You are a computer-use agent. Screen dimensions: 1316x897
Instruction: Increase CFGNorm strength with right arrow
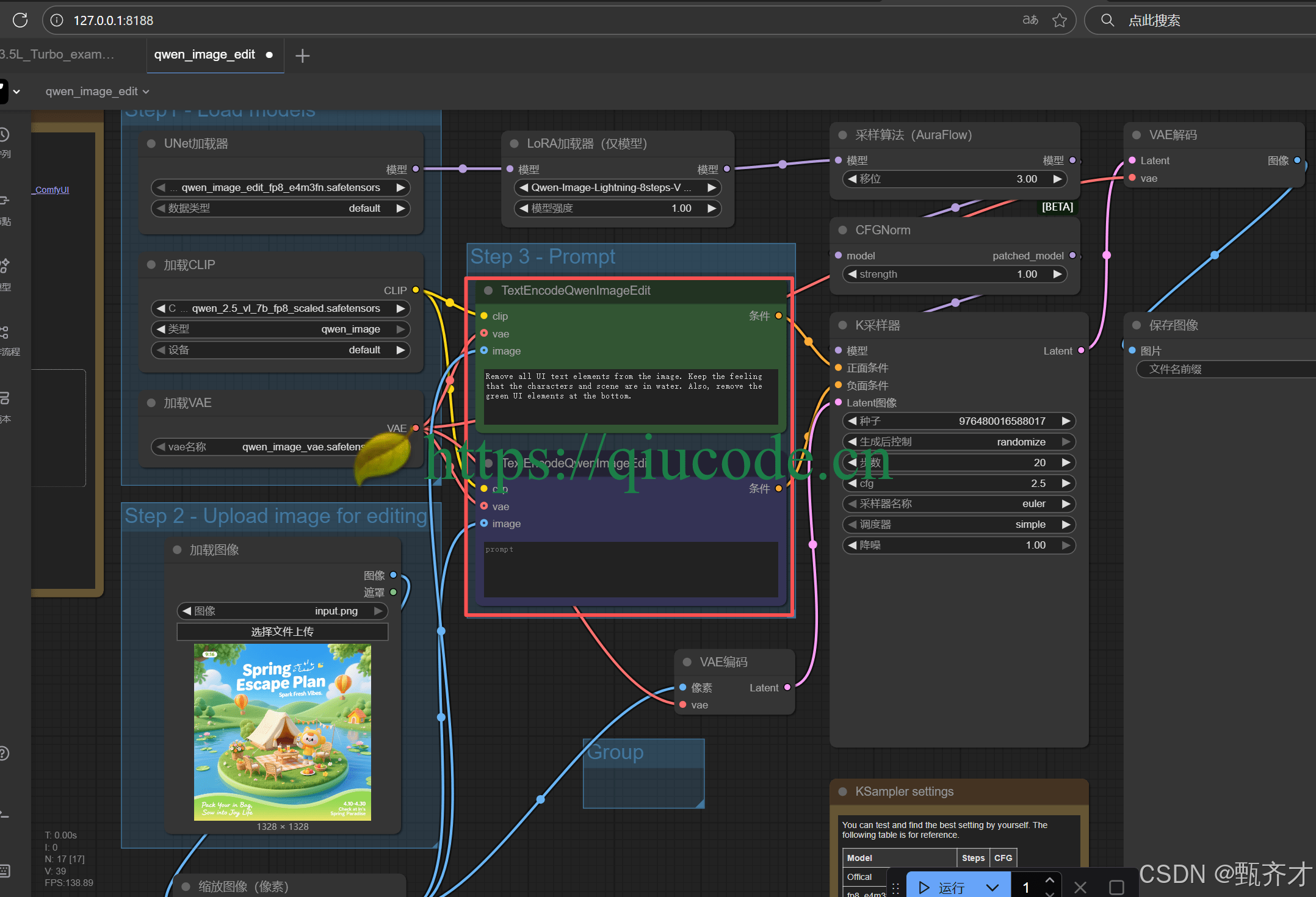(1057, 274)
